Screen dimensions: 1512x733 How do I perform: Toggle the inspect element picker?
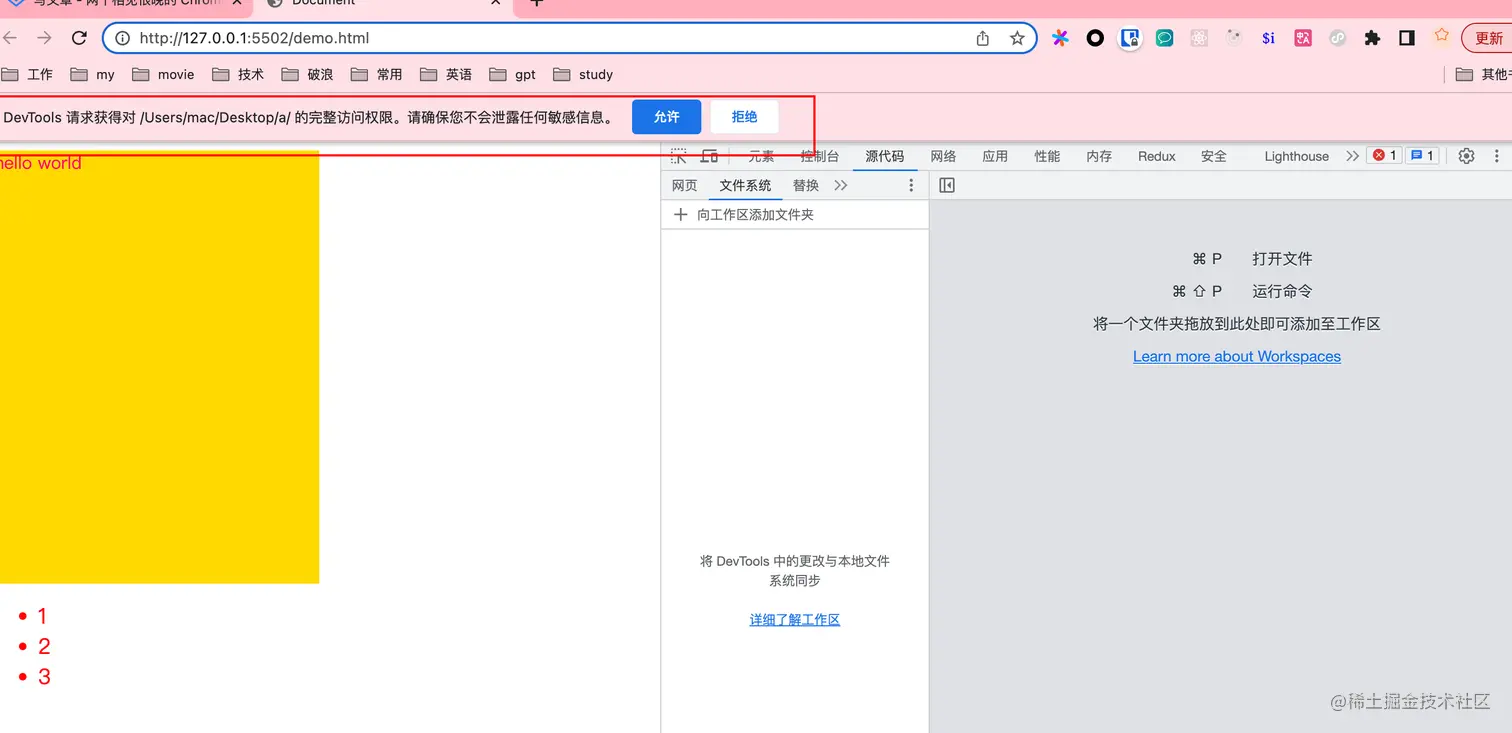(679, 156)
